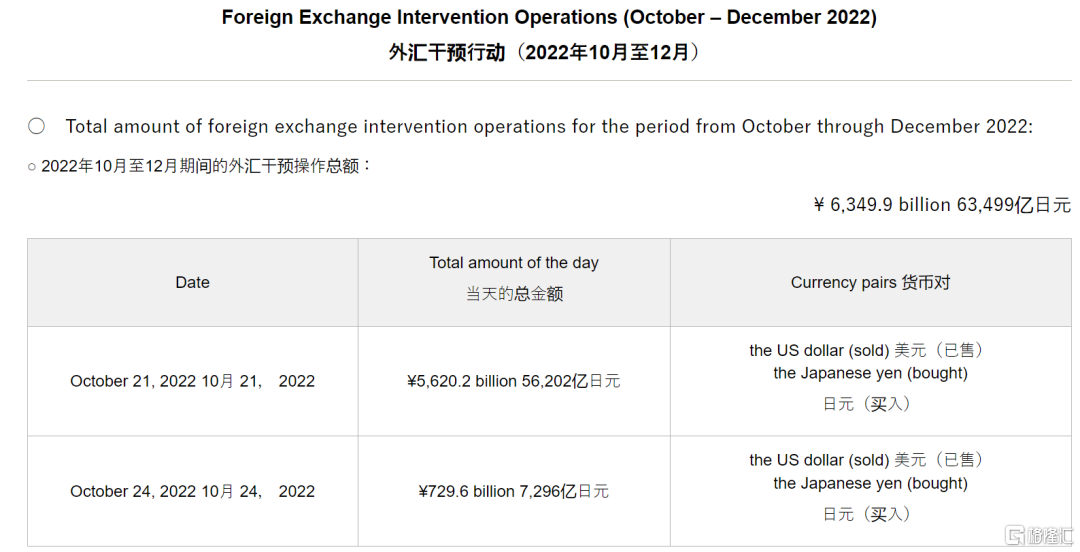This screenshot has height=552, width=1080.
Task: Click the "Total amount of the day" header
Action: click(x=514, y=263)
